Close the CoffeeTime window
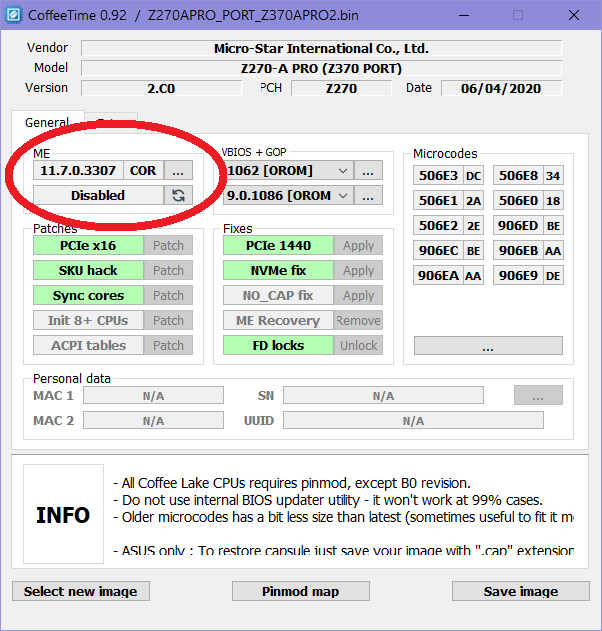602x631 pixels. click(x=574, y=15)
